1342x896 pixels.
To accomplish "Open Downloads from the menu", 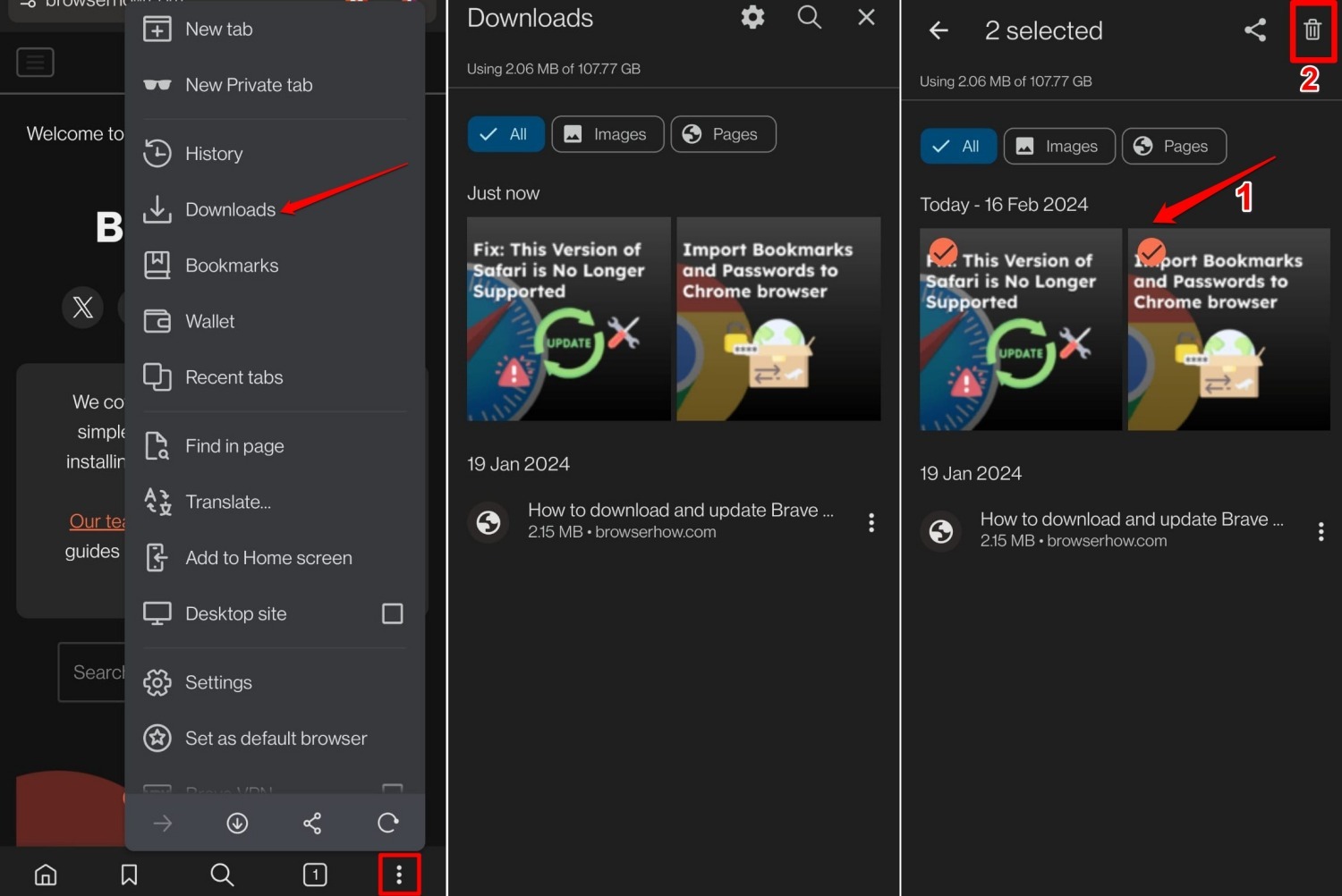I will [x=275, y=209].
